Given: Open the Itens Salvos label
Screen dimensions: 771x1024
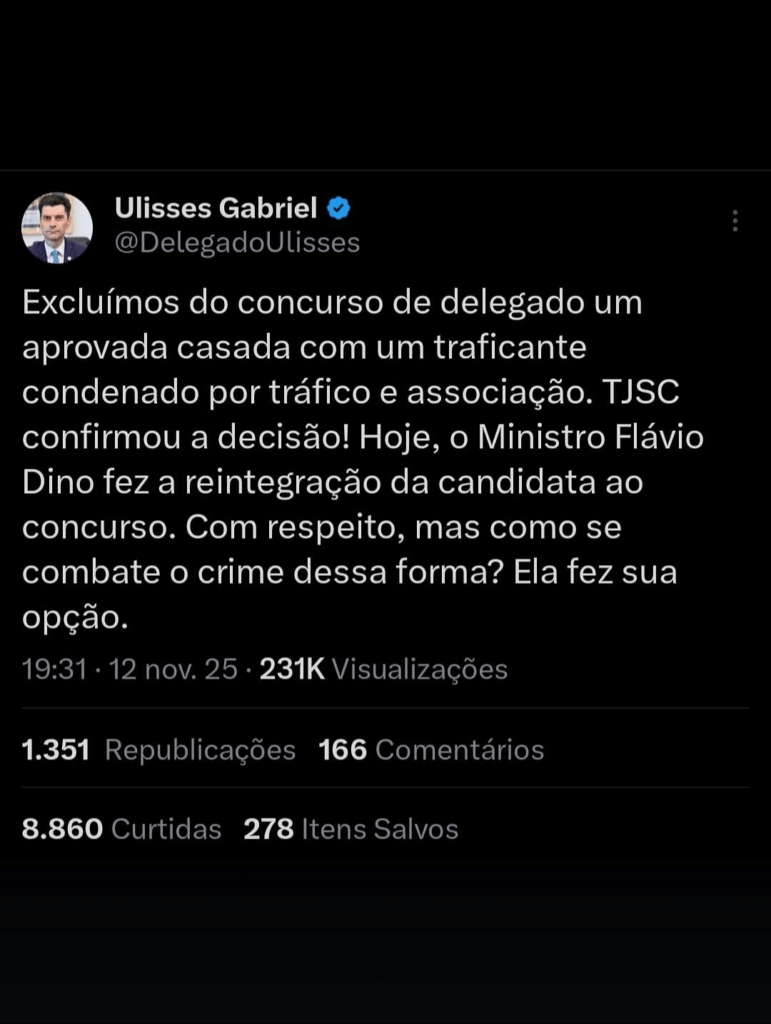Looking at the screenshot, I should coord(380,828).
